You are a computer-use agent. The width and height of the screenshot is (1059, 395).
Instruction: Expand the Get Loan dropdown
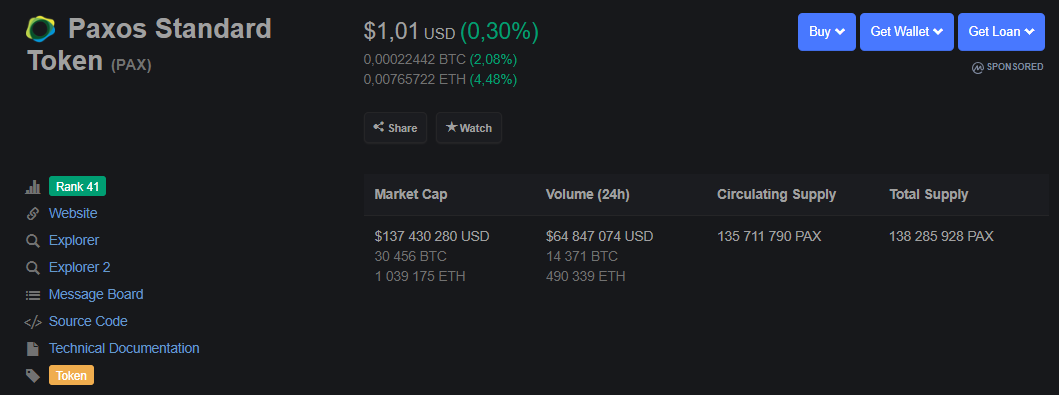tap(1001, 32)
